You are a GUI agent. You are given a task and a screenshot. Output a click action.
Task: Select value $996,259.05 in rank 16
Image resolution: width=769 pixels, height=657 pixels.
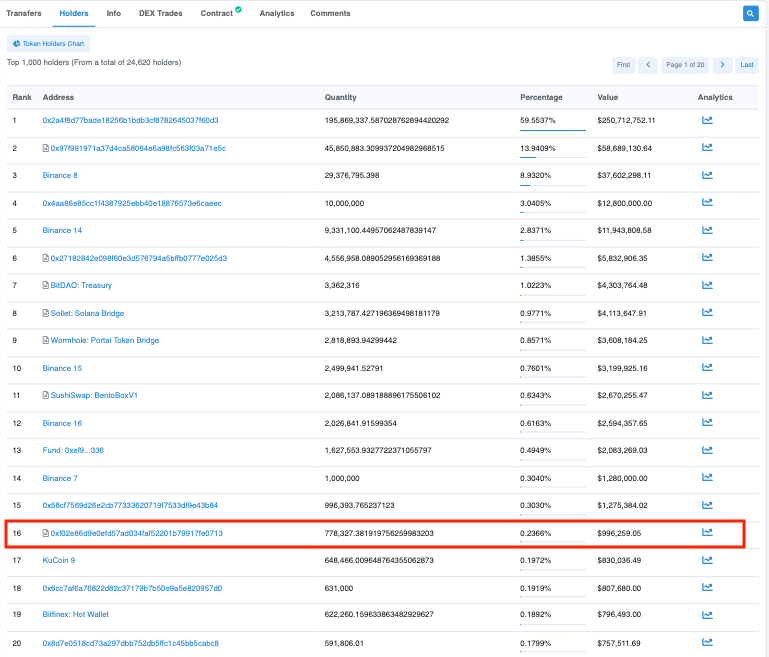pos(619,533)
